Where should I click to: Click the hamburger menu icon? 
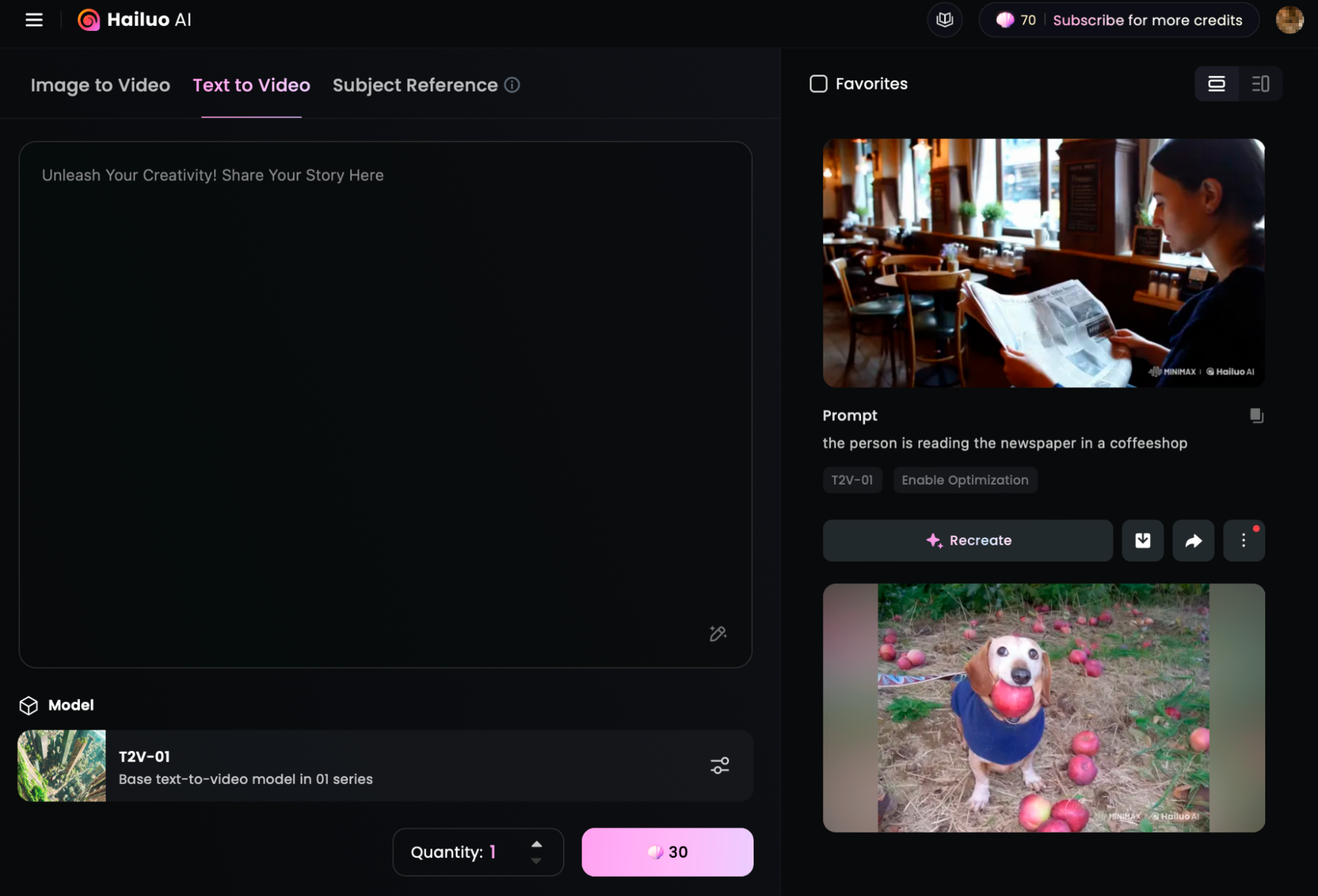point(32,18)
